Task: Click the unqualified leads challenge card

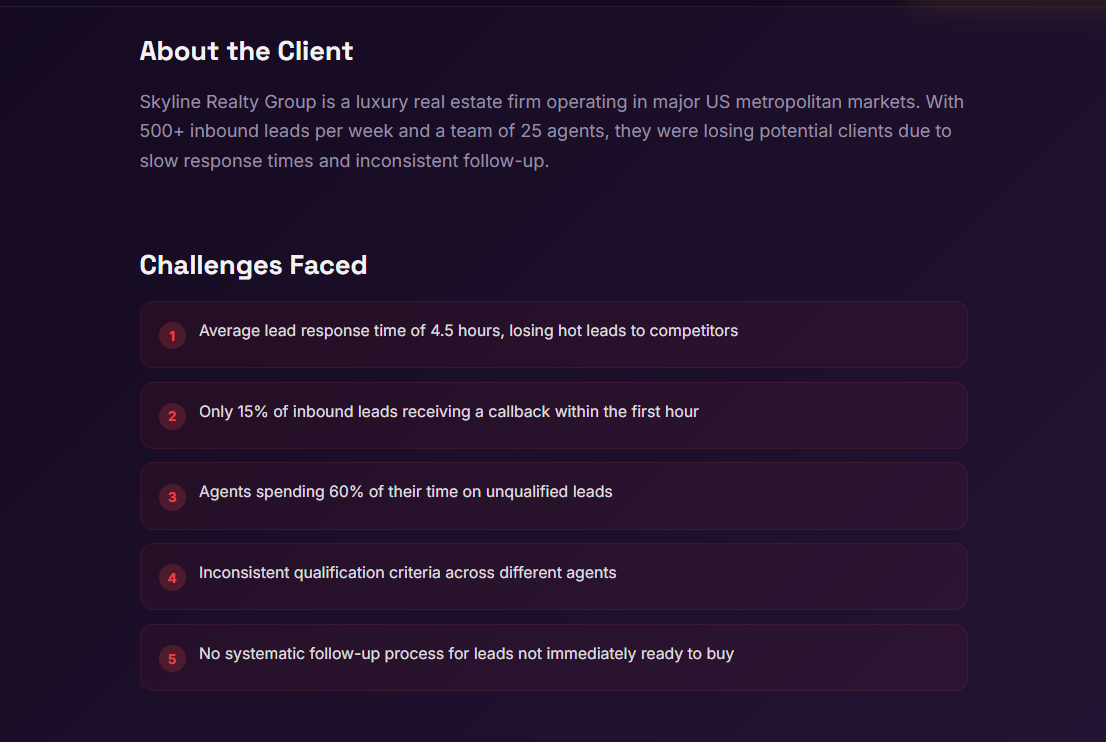Action: tap(553, 496)
